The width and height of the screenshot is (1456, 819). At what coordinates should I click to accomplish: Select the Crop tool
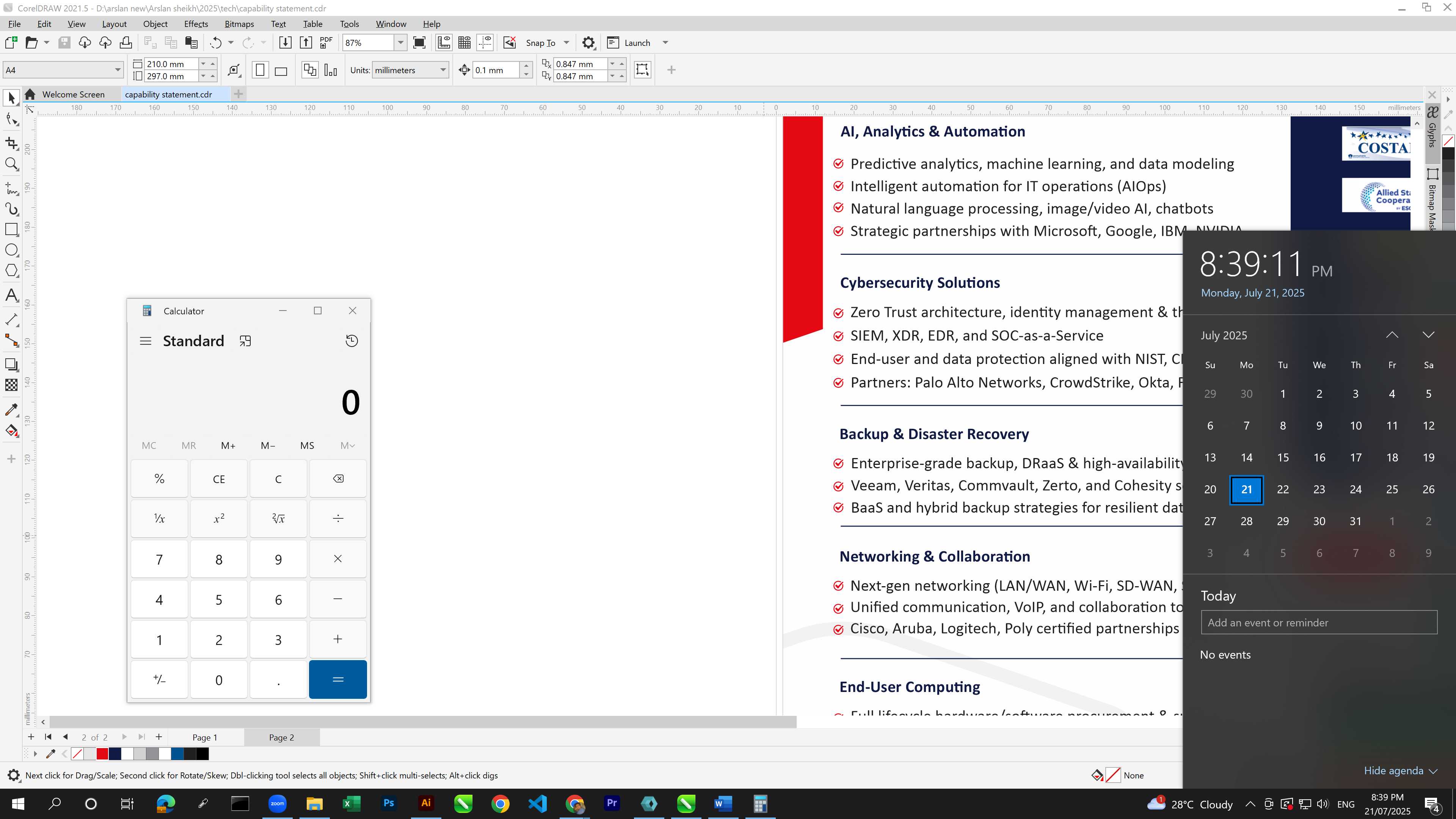[x=11, y=143]
